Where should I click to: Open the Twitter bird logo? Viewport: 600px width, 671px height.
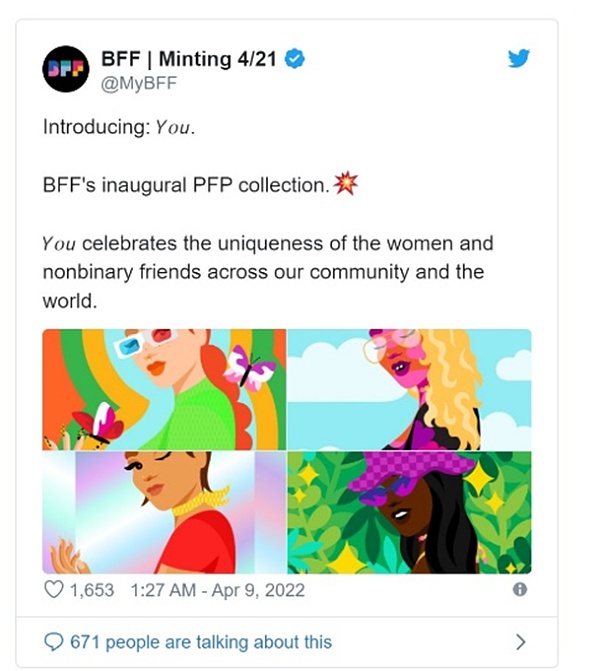(518, 59)
